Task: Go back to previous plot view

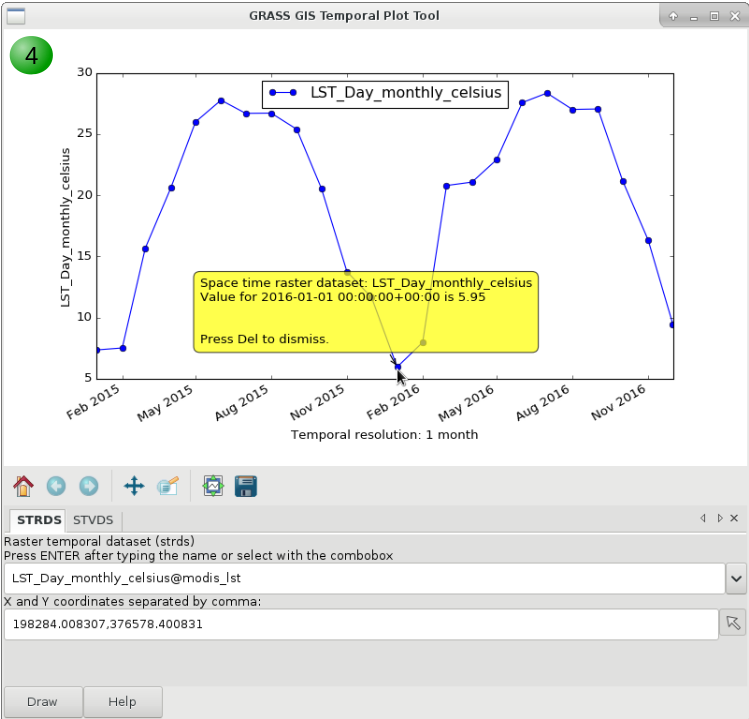Action: (x=56, y=486)
